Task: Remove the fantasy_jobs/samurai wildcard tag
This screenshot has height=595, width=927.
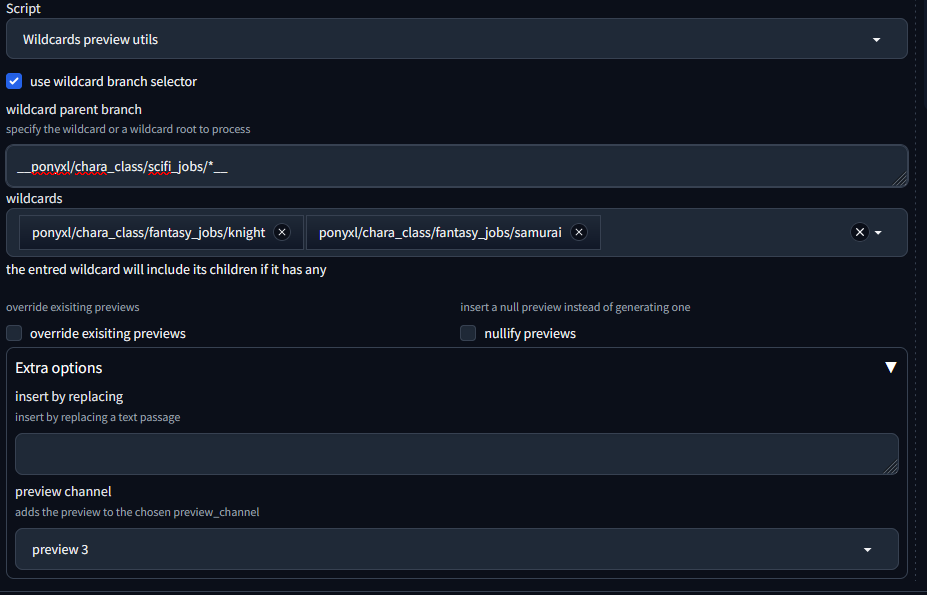Action: pyautogui.click(x=579, y=232)
